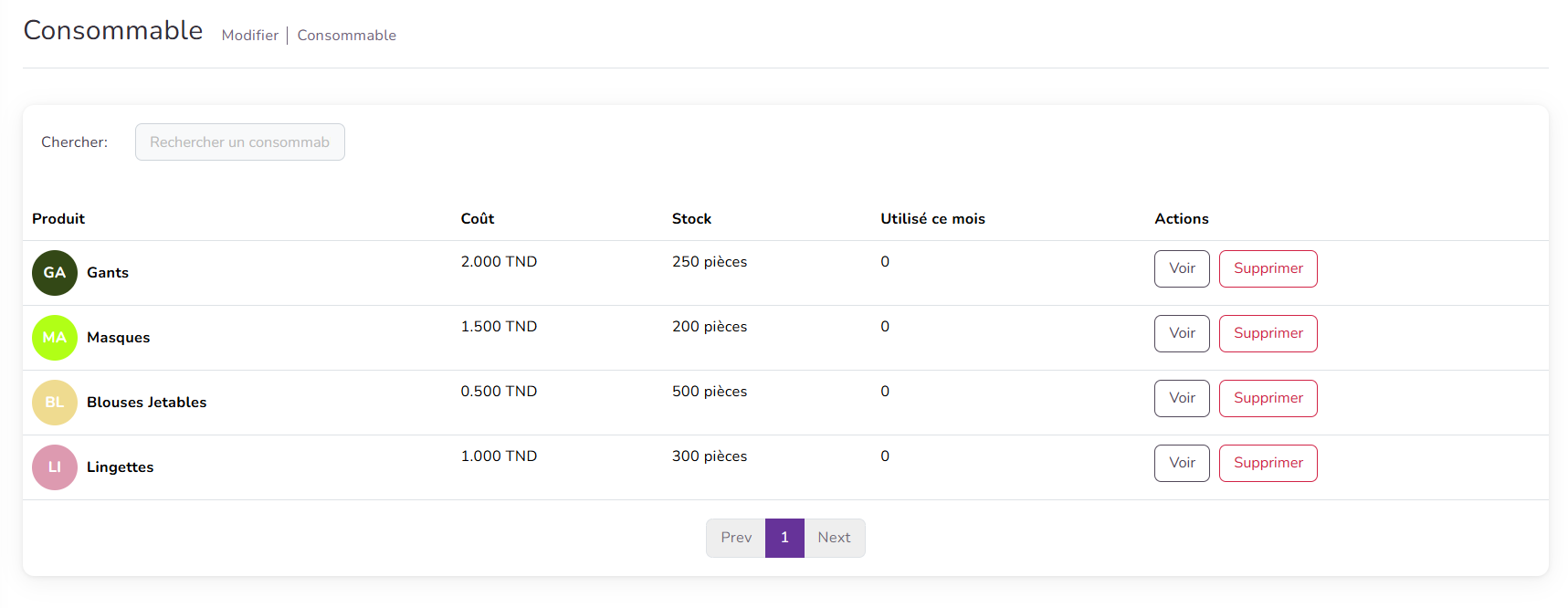Remove Blouses Jetables with Supprimer
1568x608 pixels.
click(1268, 398)
